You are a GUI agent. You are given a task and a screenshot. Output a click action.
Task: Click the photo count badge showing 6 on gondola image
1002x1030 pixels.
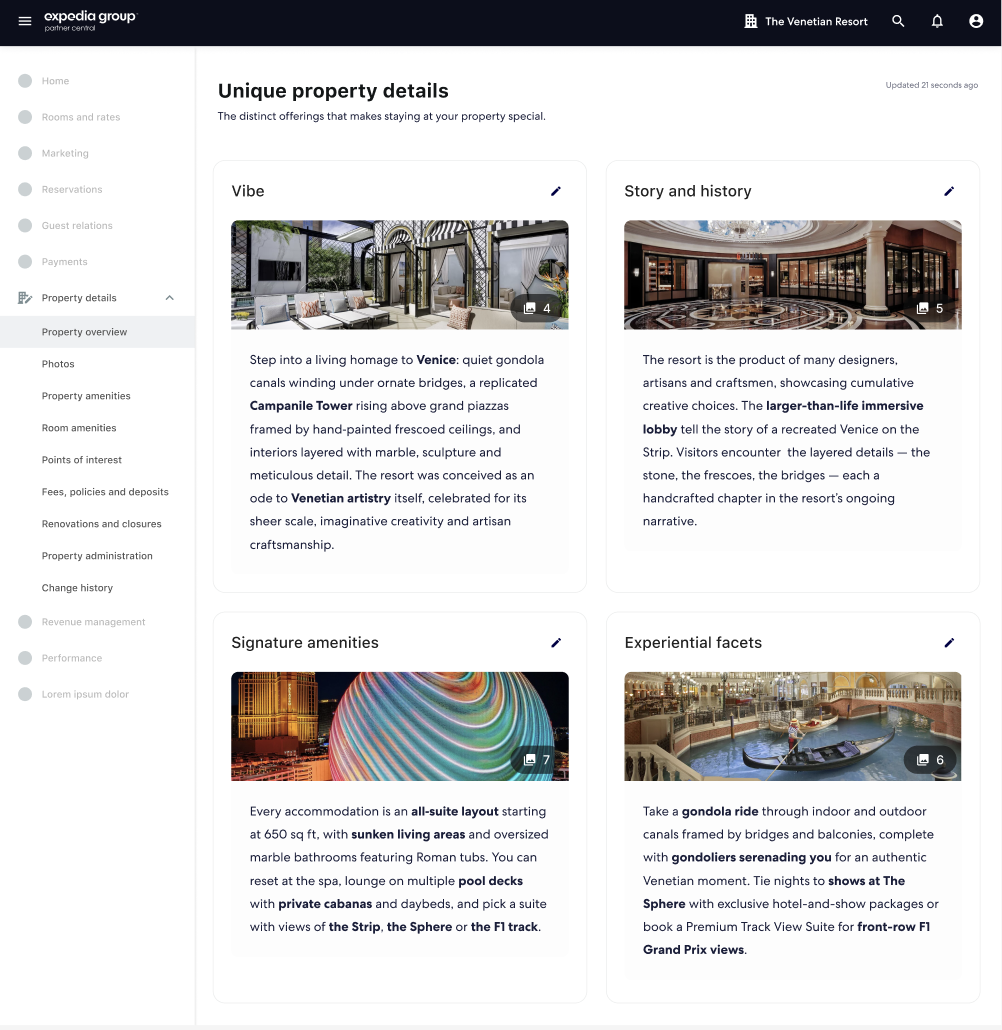(x=930, y=760)
